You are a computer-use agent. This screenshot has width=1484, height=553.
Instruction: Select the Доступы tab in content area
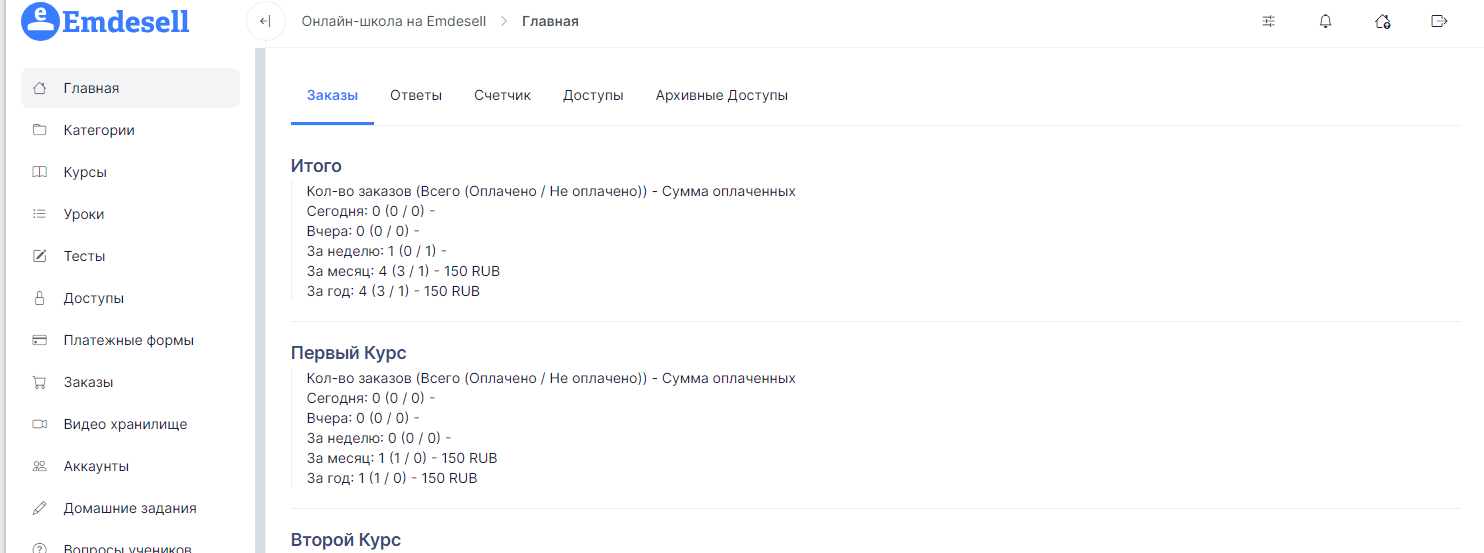click(593, 96)
